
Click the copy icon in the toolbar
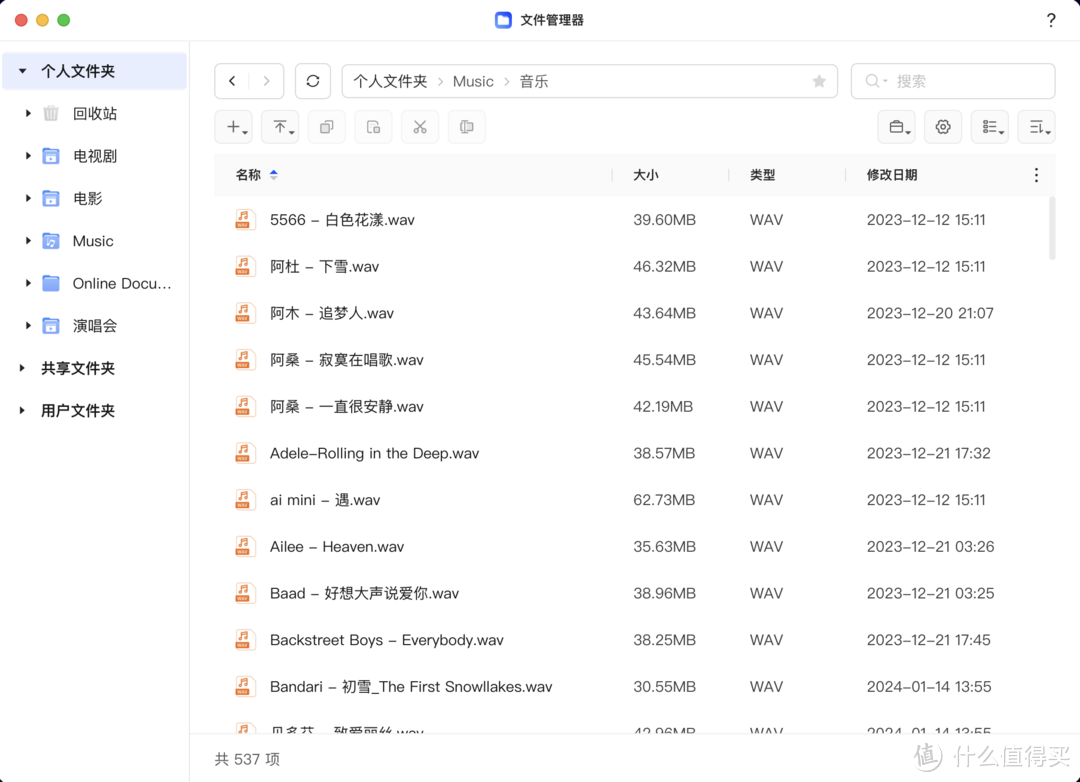point(326,127)
